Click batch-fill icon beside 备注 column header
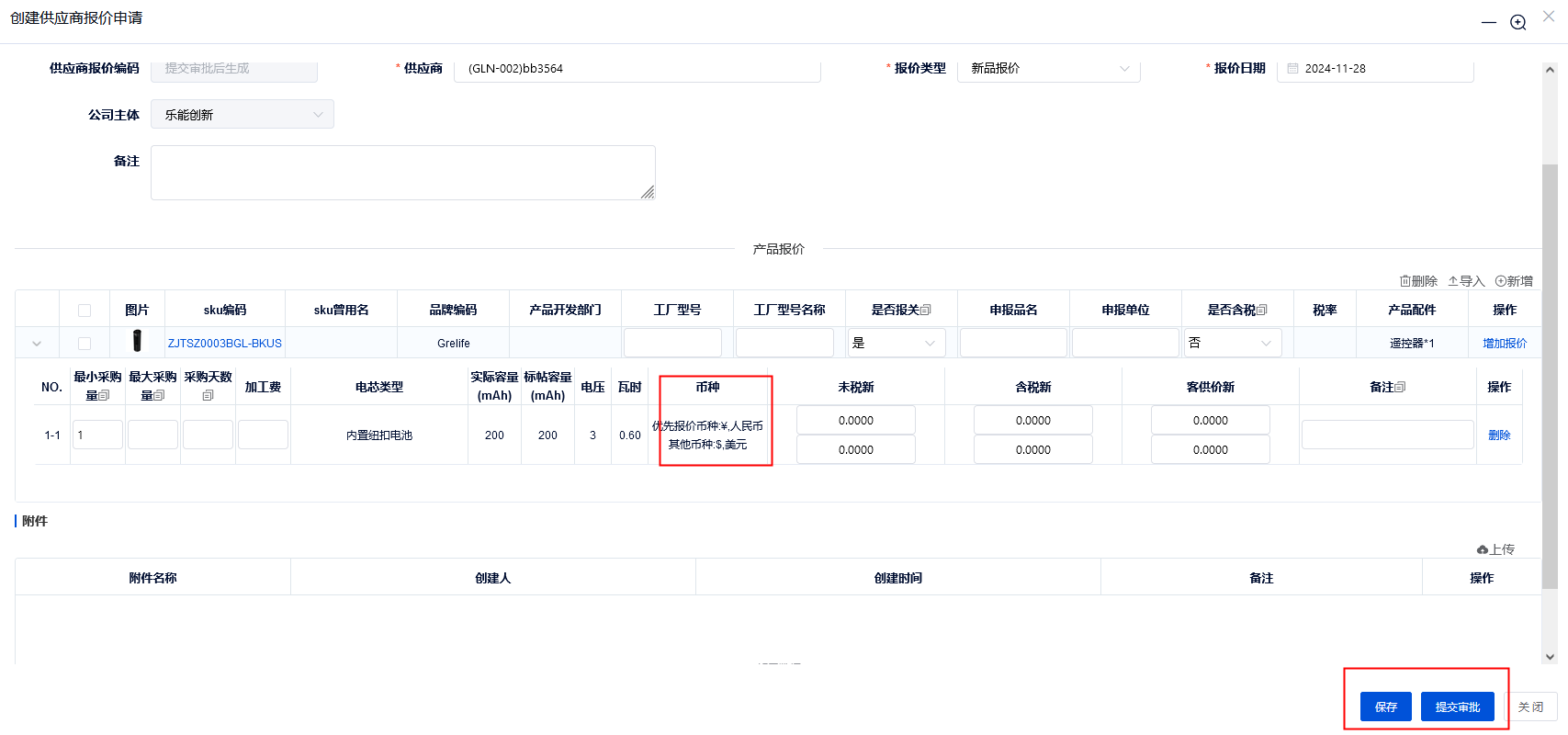 tap(1400, 387)
